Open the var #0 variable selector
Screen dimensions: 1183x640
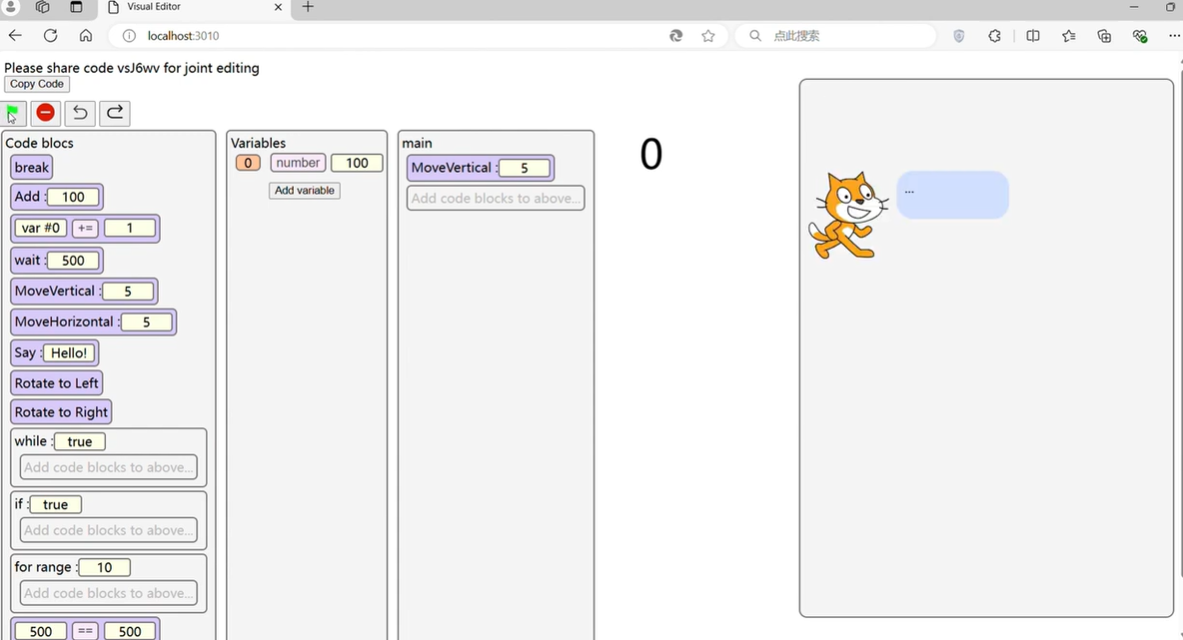click(41, 228)
